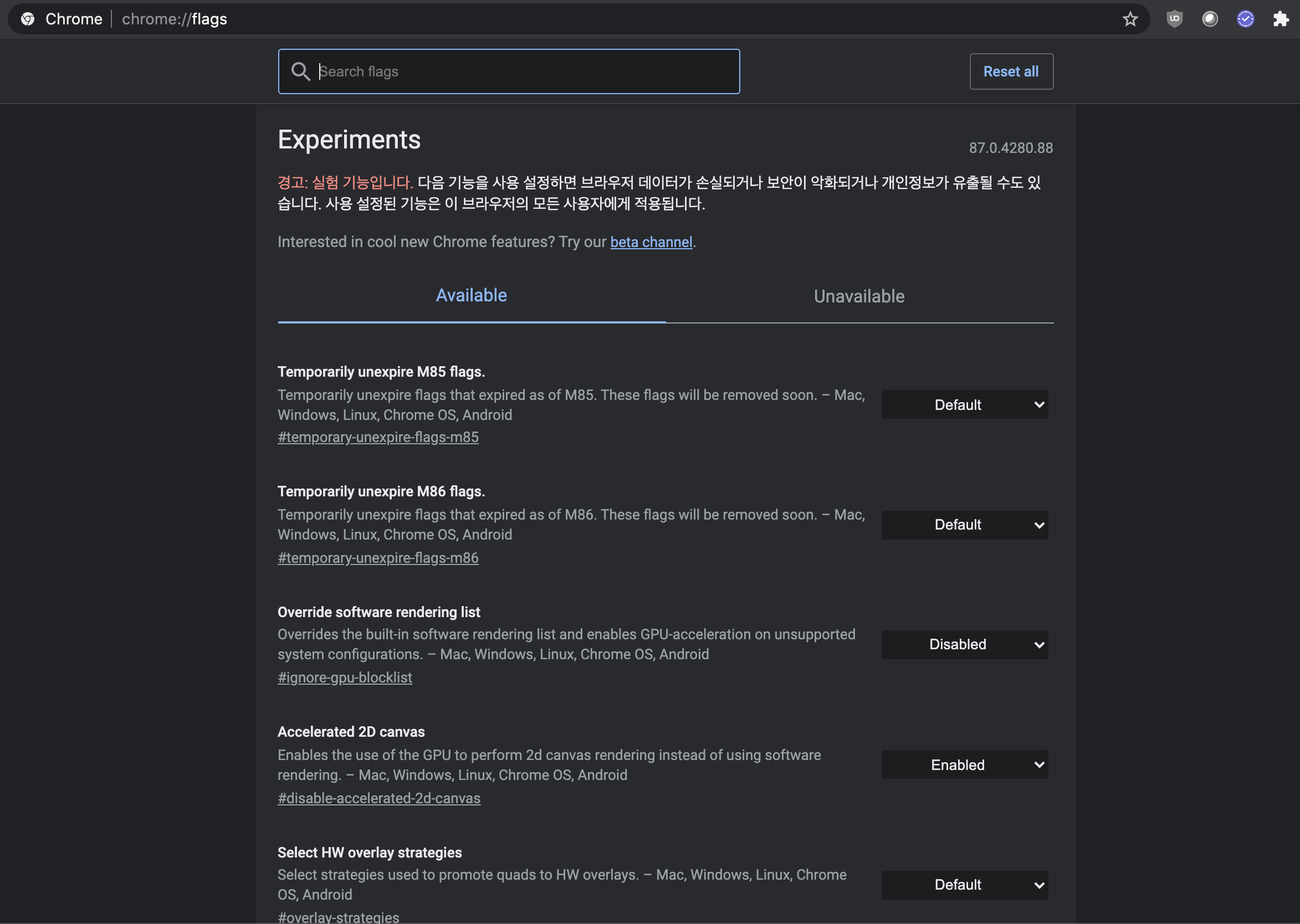Screen dimensions: 1300x924
Task: Open the M86 flags Default dropdown
Action: pyautogui.click(x=965, y=525)
